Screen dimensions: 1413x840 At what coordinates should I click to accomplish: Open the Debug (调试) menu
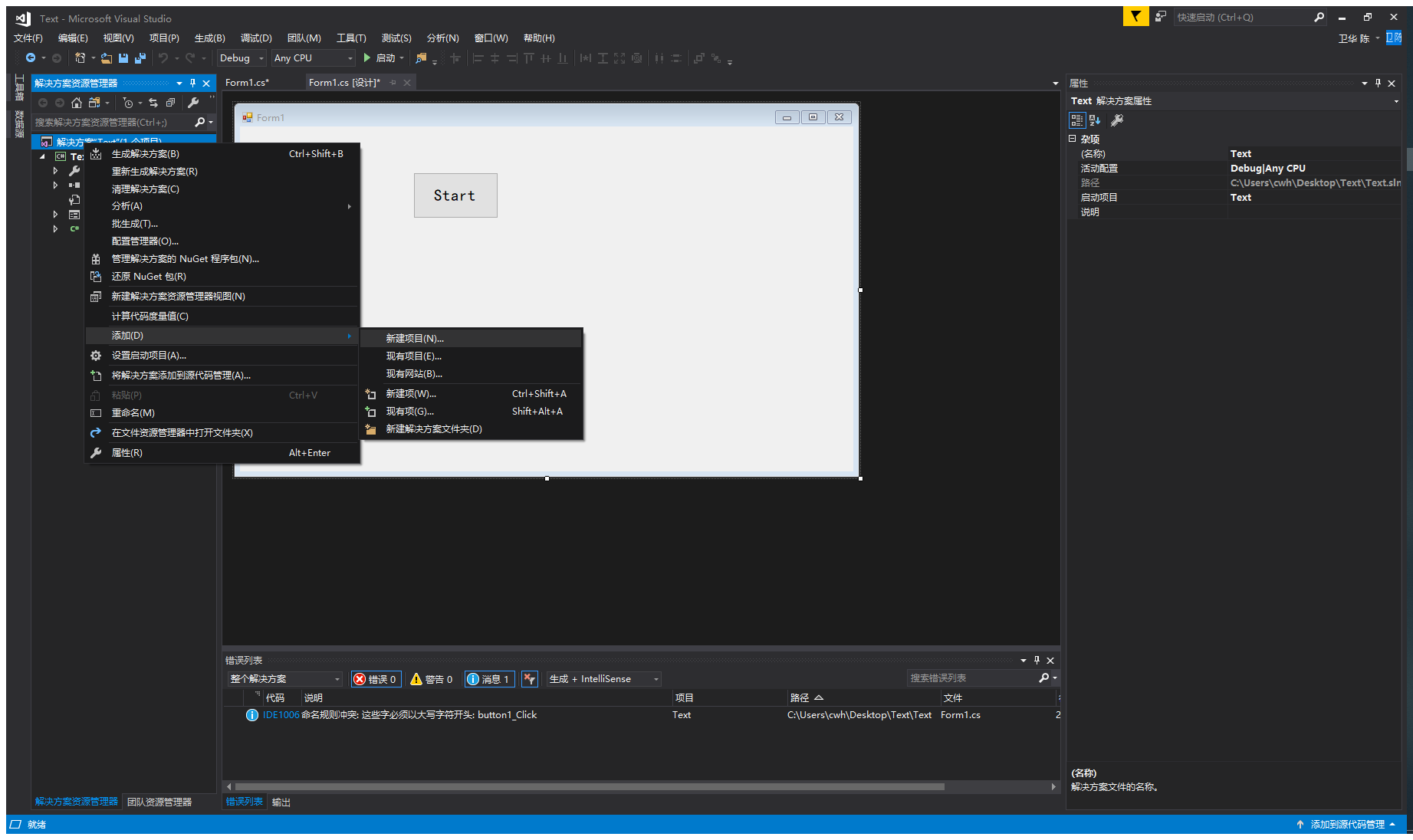(x=256, y=38)
